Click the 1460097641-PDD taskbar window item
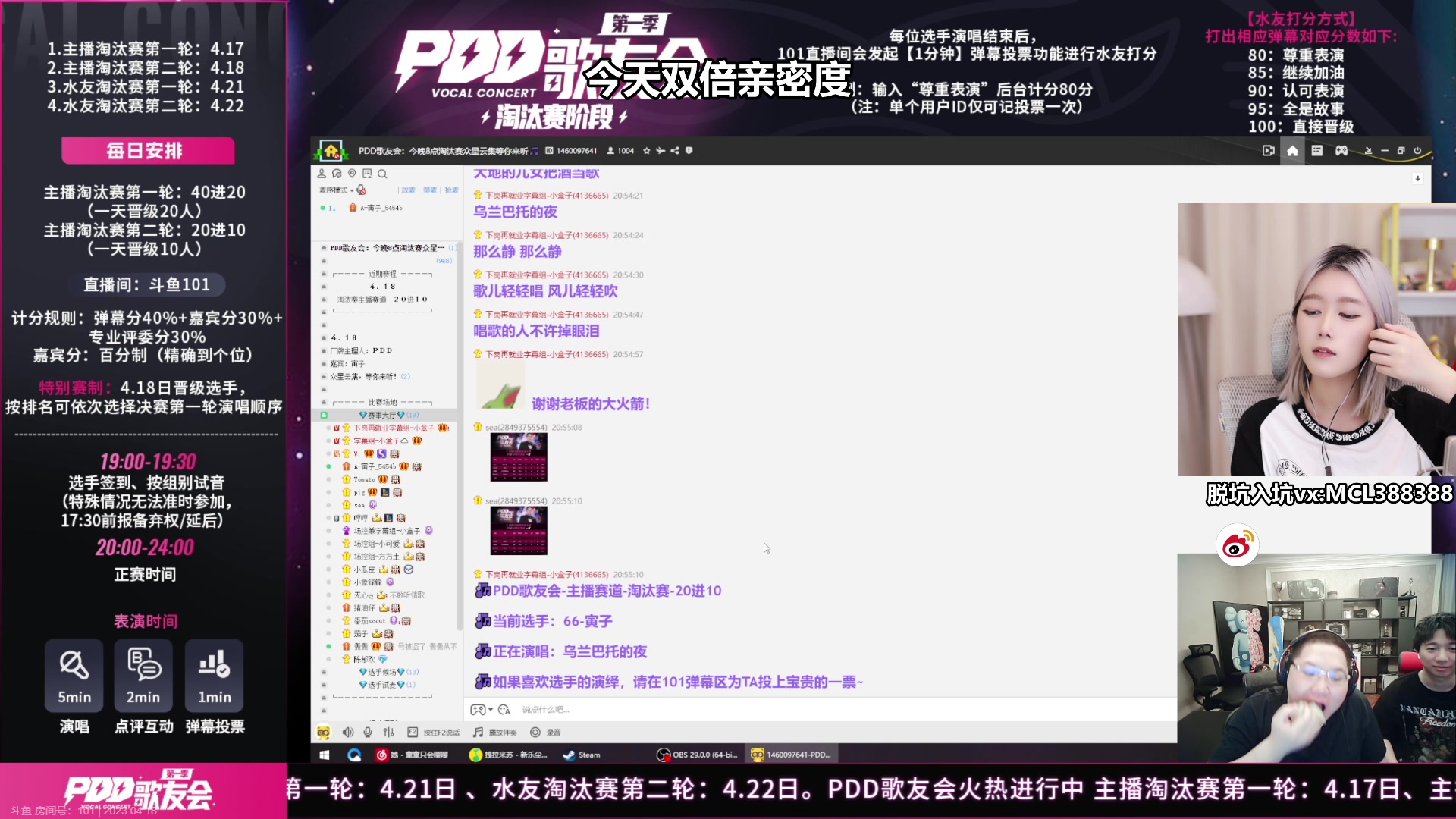 coord(792,755)
